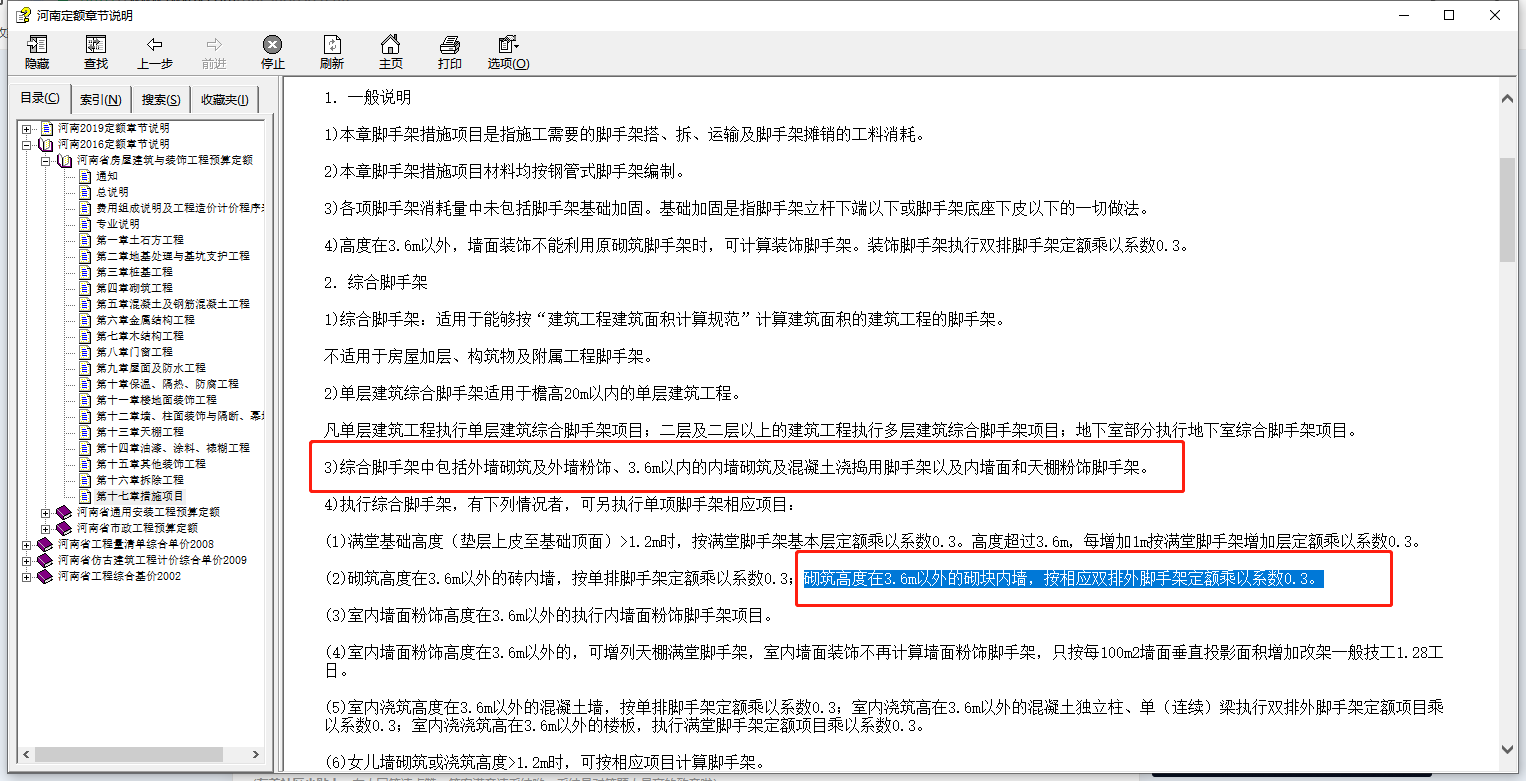
Task: Click the page icon beside 第四章砌筑工程
Action: pos(86,288)
